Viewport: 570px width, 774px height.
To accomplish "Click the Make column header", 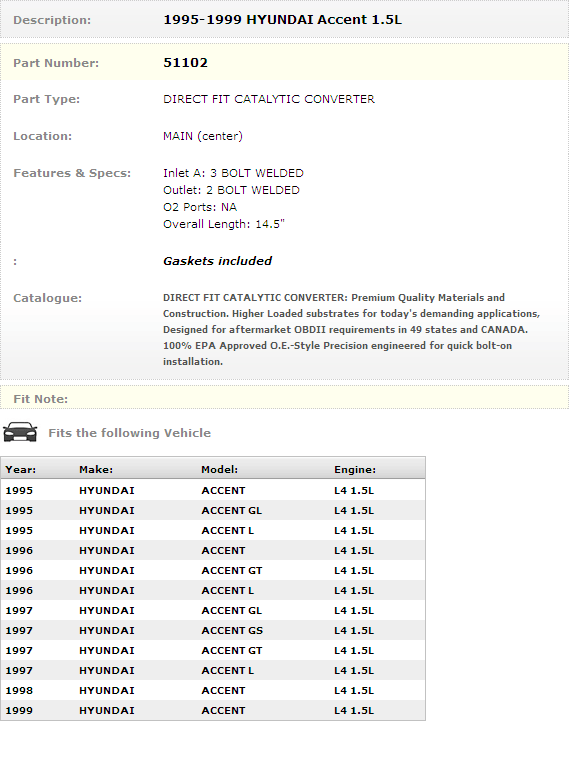I will point(96,469).
